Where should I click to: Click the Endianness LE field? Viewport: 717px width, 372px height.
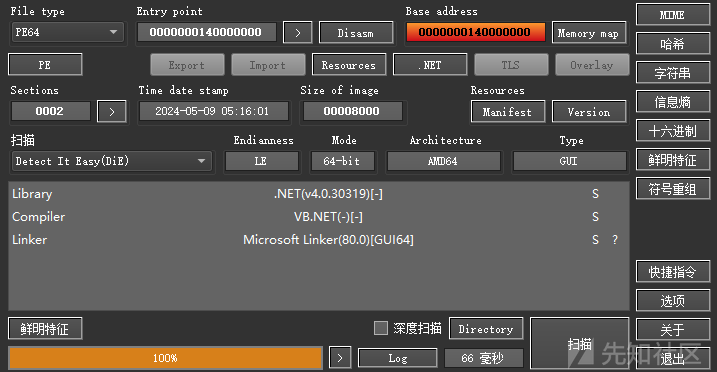(262, 161)
